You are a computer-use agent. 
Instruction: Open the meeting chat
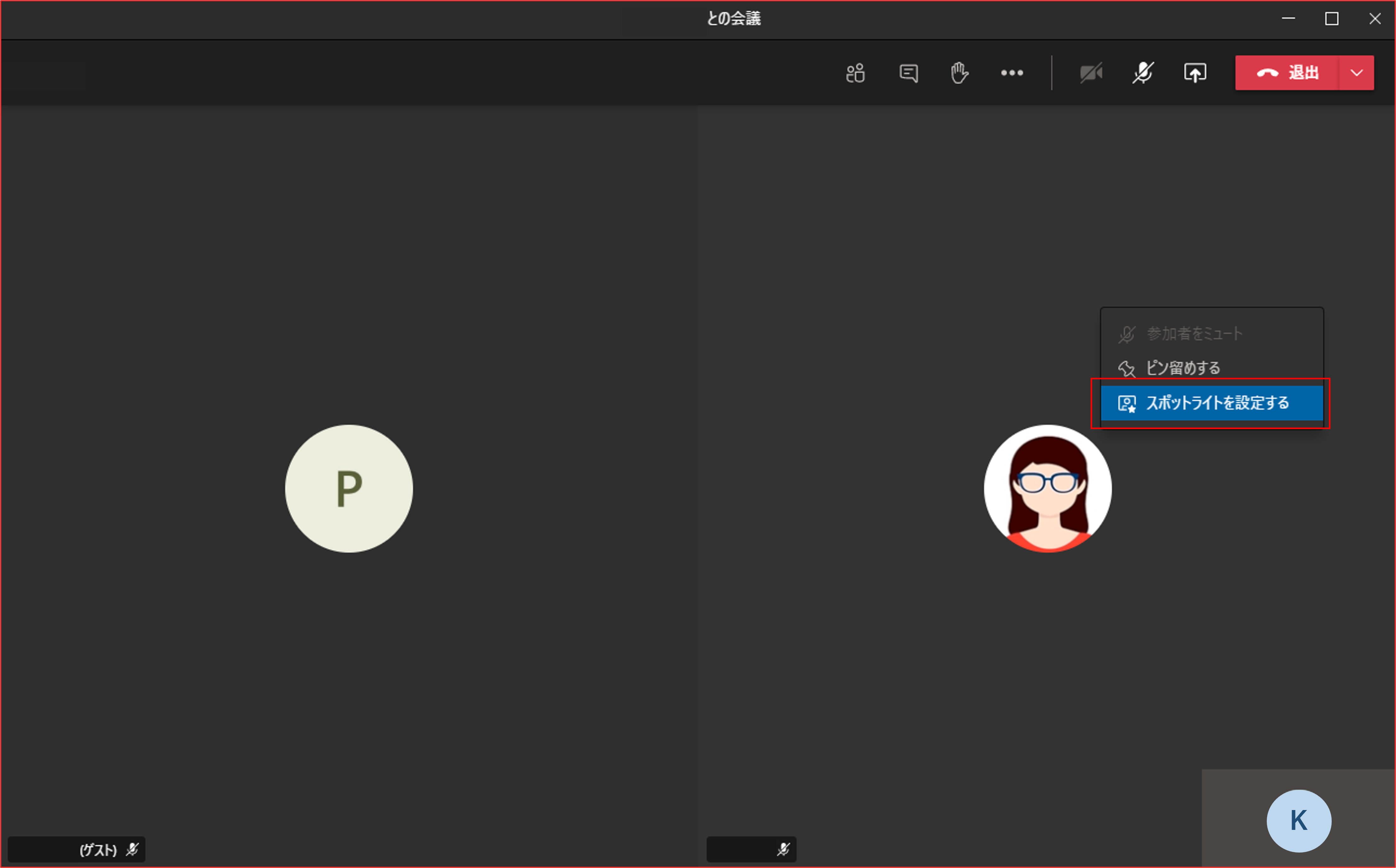click(908, 73)
